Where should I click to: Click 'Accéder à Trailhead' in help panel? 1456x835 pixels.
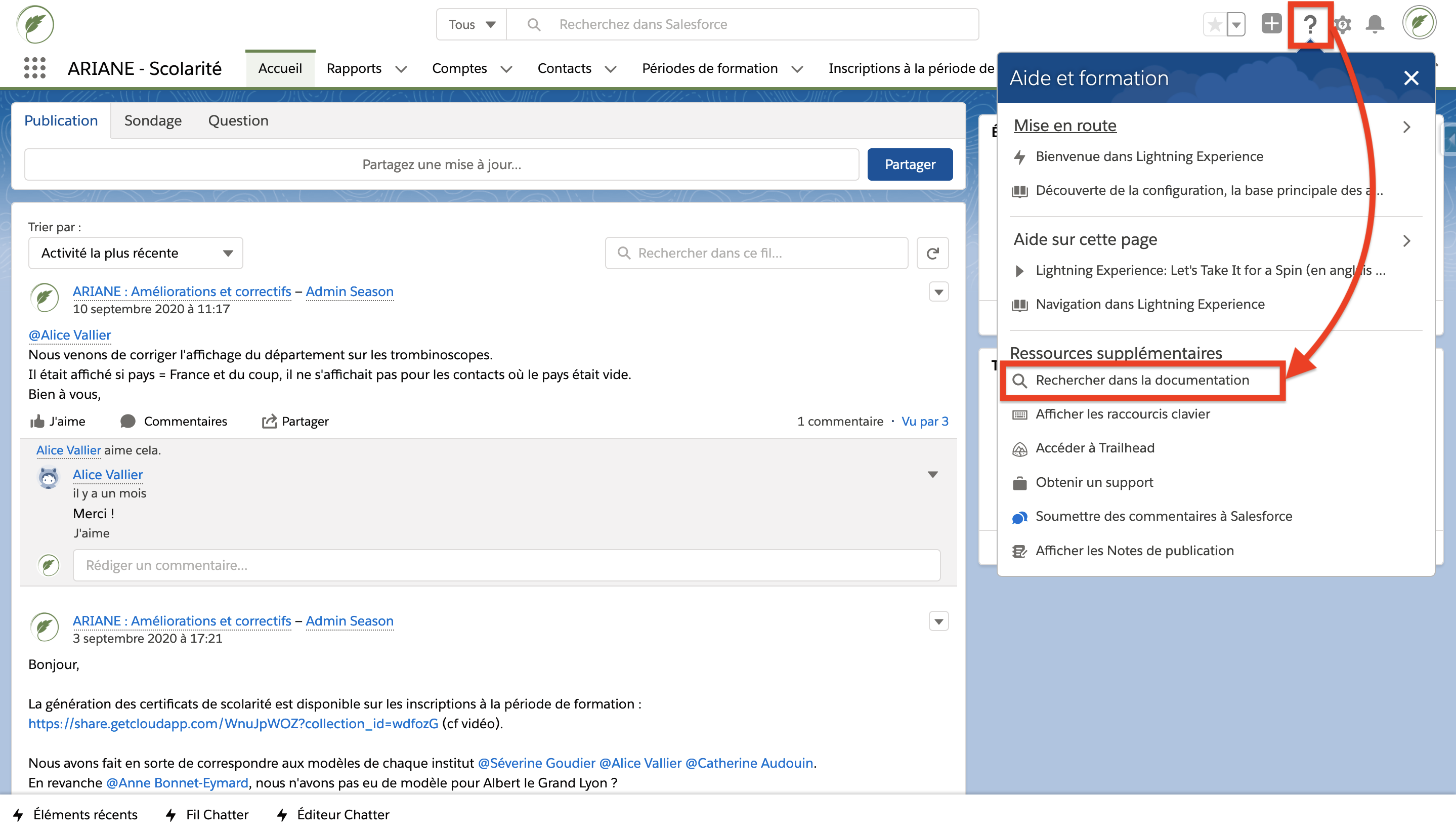coord(1095,448)
